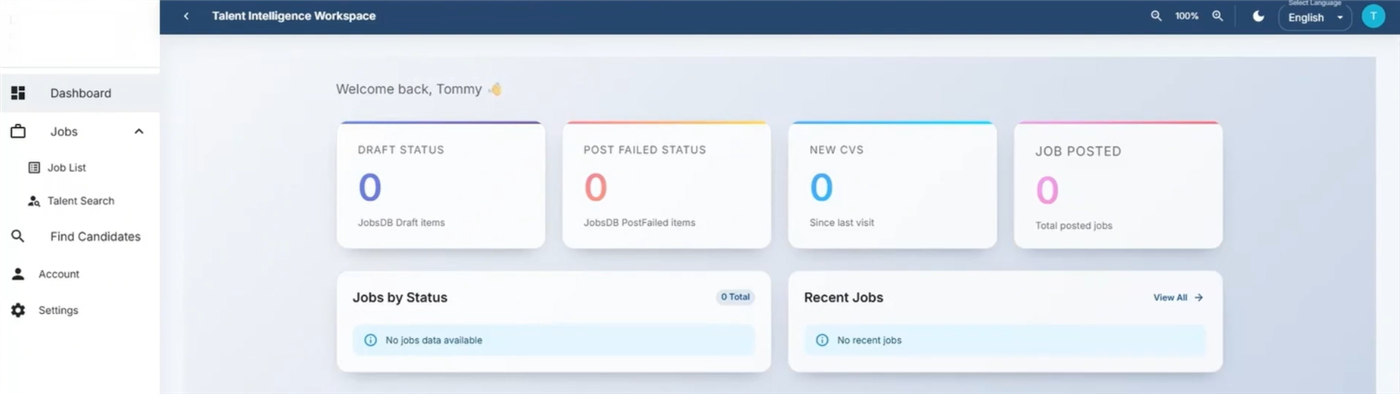Click the 'Jobs by Status' heading
The height and width of the screenshot is (394, 1400).
tap(400, 297)
